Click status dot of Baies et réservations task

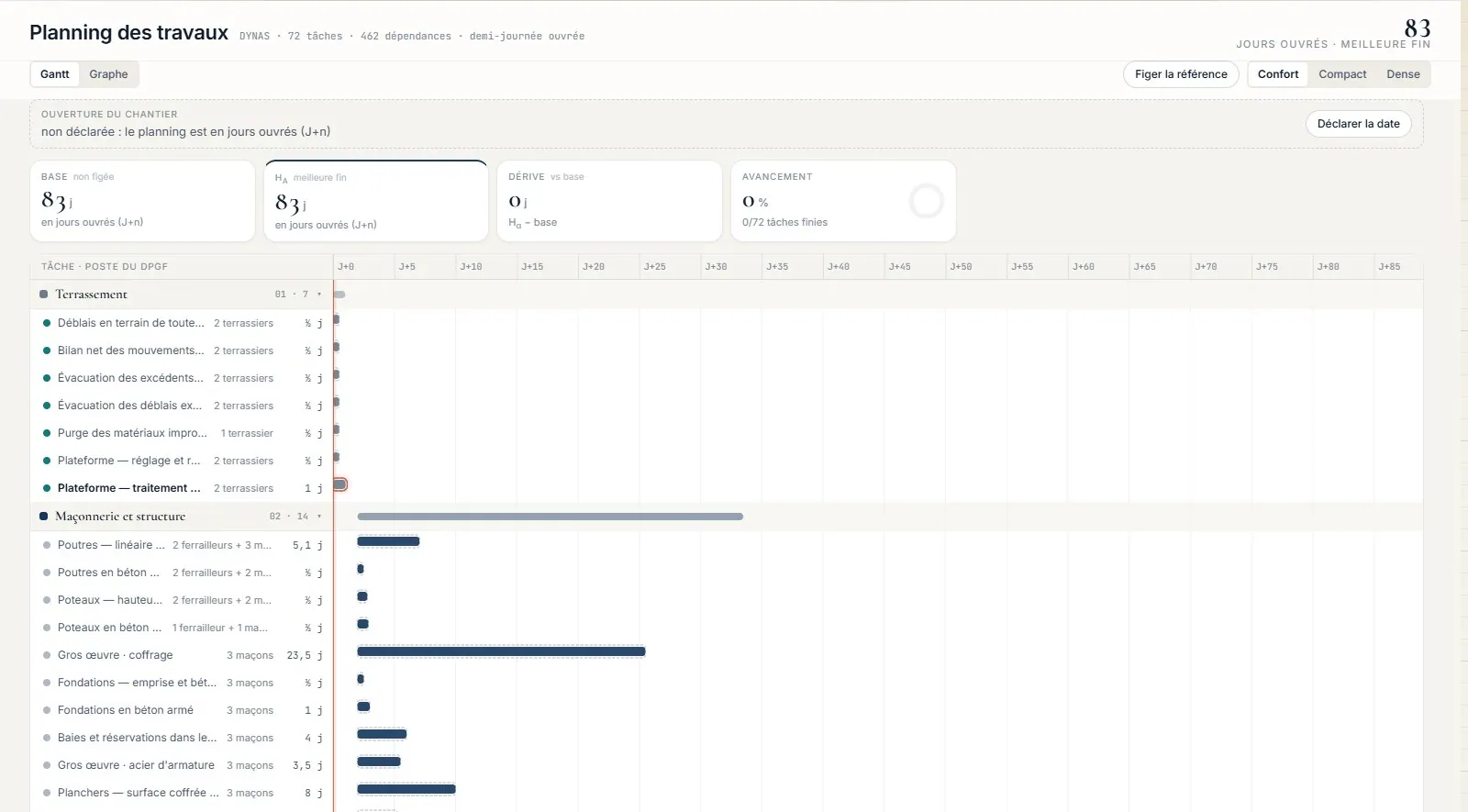tap(47, 738)
